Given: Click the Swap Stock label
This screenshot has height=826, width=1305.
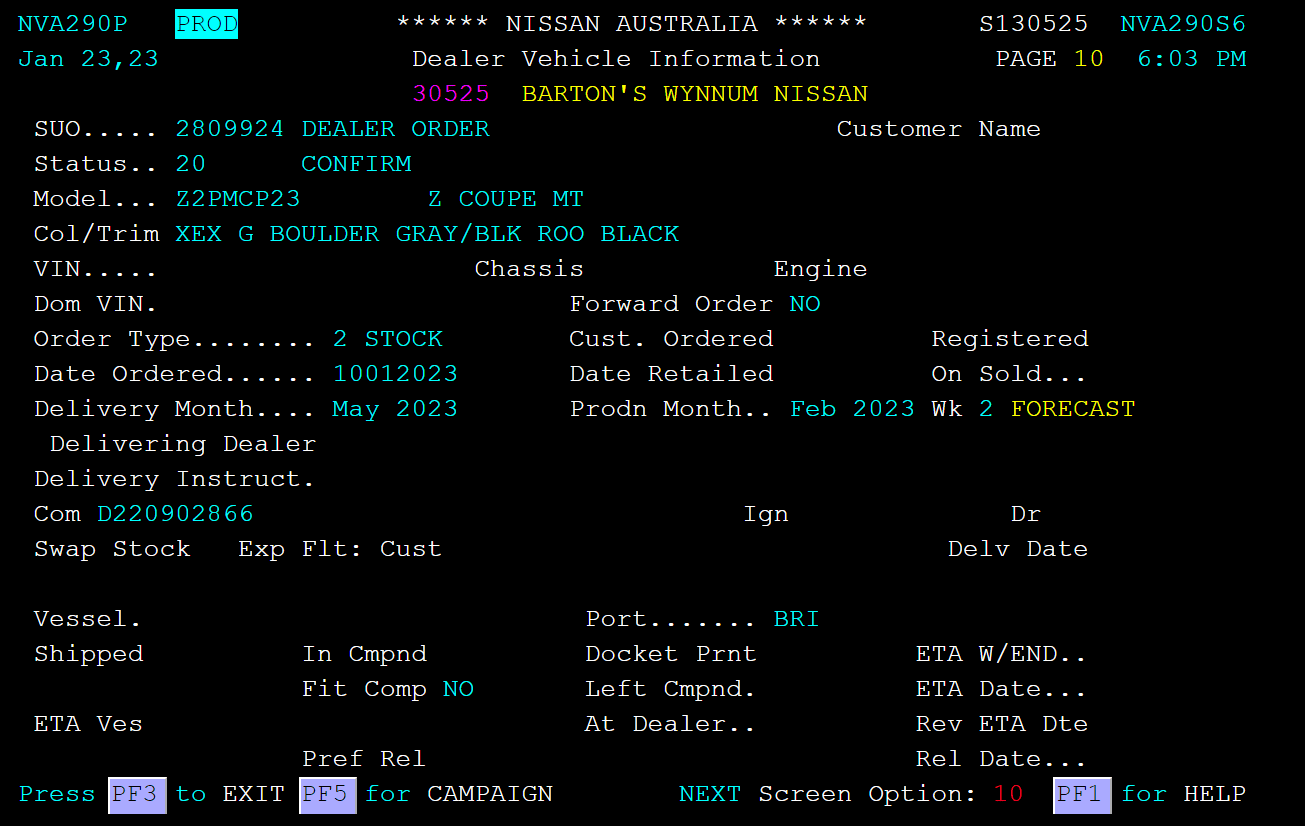Looking at the screenshot, I should pyautogui.click(x=112, y=549).
